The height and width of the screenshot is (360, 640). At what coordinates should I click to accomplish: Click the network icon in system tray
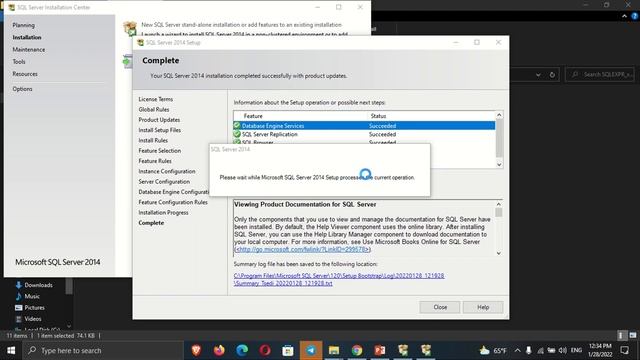(540, 350)
